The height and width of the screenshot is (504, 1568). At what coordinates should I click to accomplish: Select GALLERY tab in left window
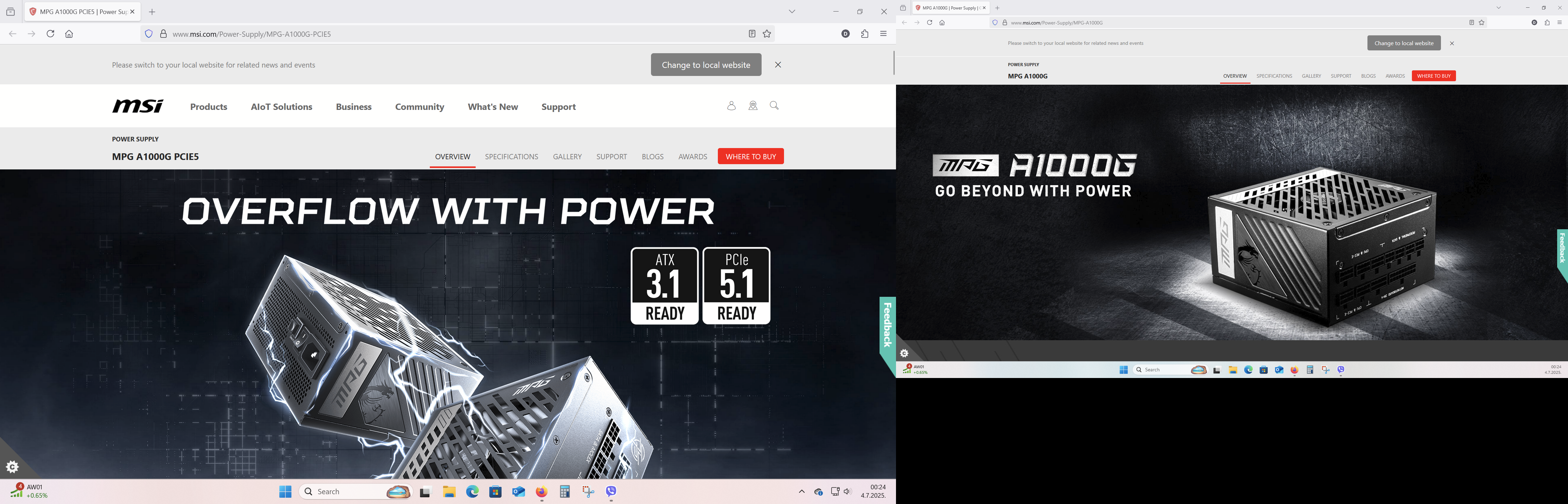(x=567, y=156)
